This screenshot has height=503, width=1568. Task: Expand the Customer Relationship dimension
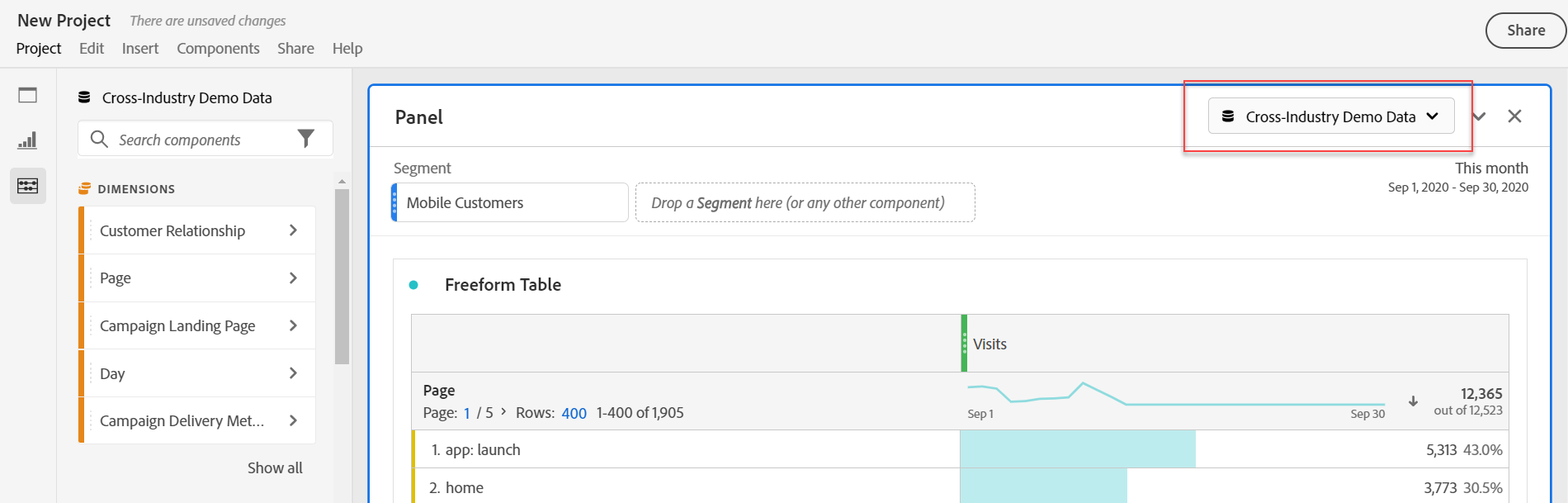coord(293,230)
